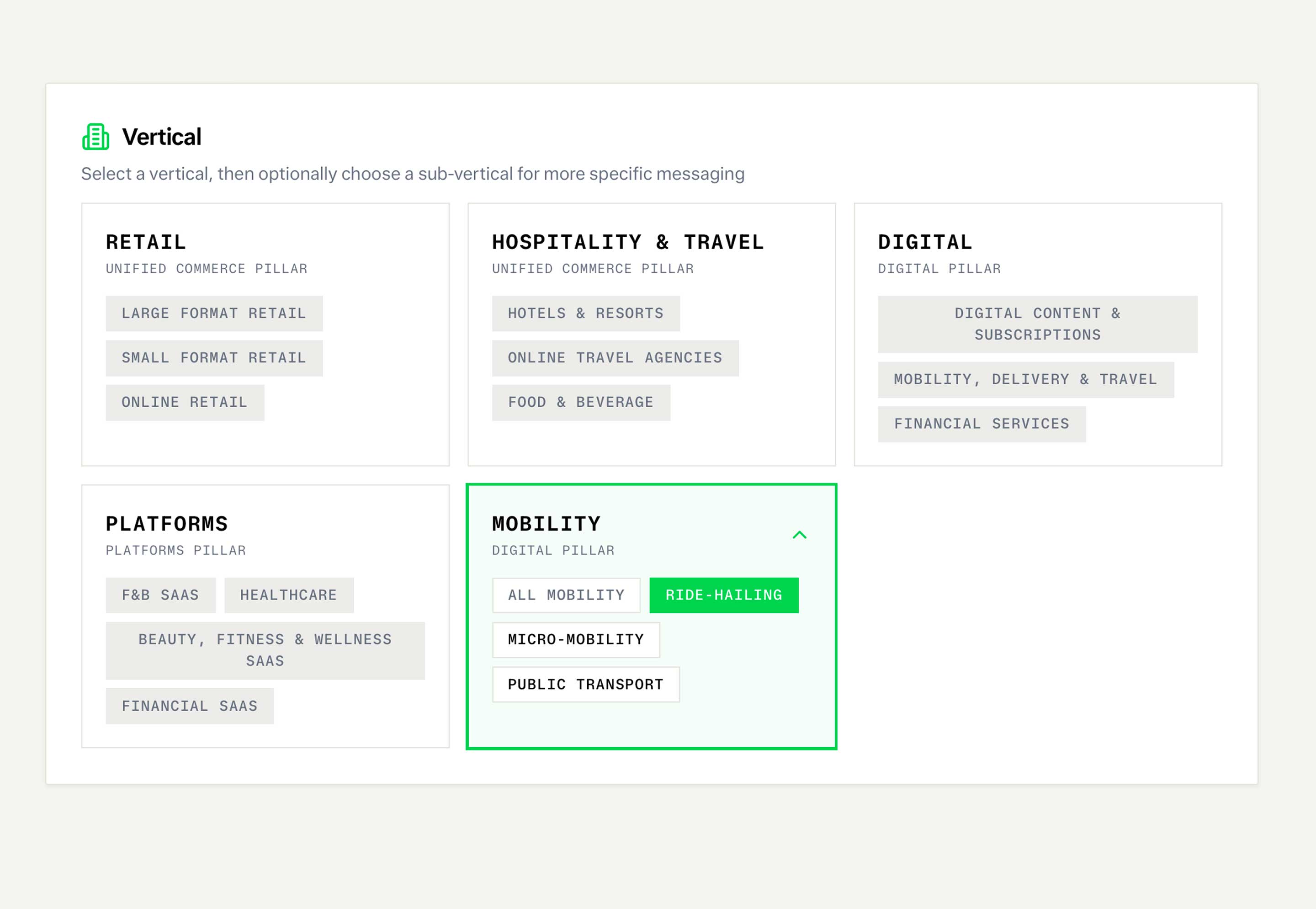Collapse the Mobility card chevron
The width and height of the screenshot is (1316, 909).
pos(800,535)
